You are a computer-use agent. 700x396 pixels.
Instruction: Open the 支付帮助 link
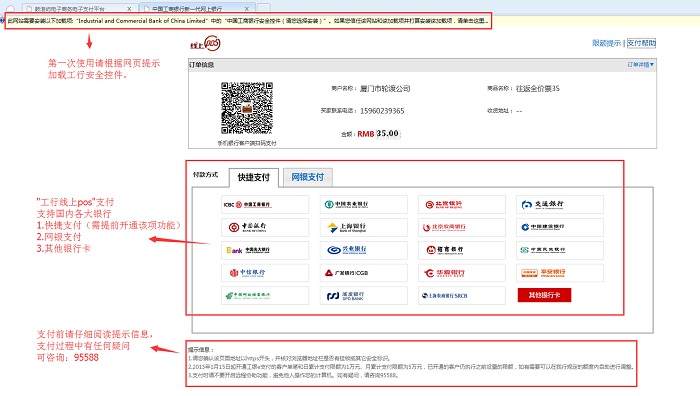(641, 43)
